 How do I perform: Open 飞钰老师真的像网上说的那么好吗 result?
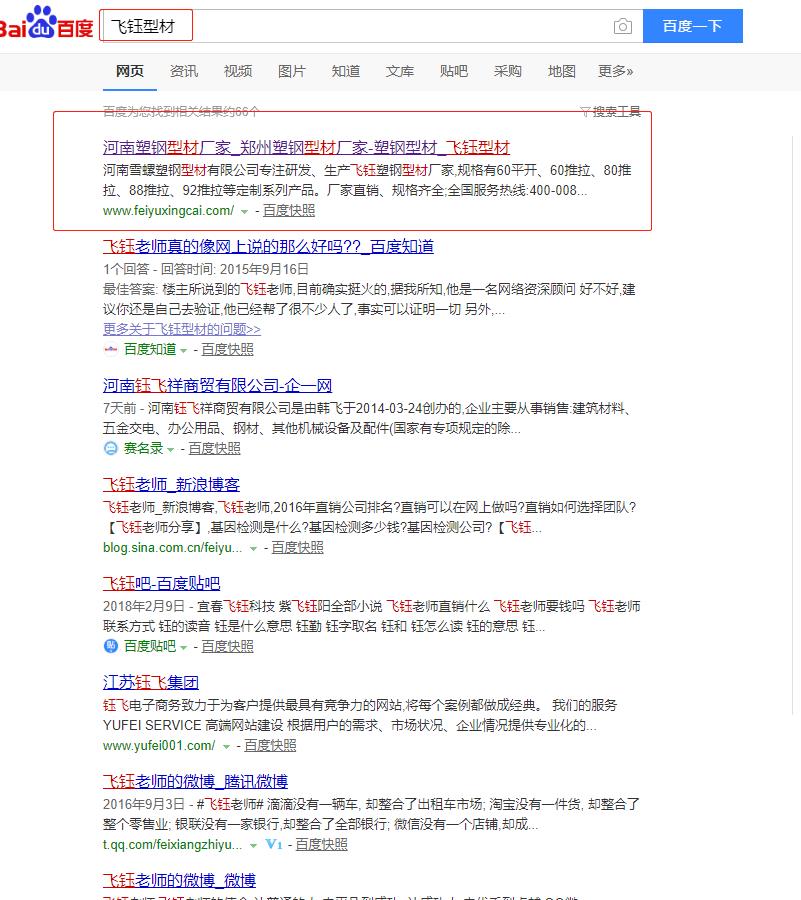(268, 247)
